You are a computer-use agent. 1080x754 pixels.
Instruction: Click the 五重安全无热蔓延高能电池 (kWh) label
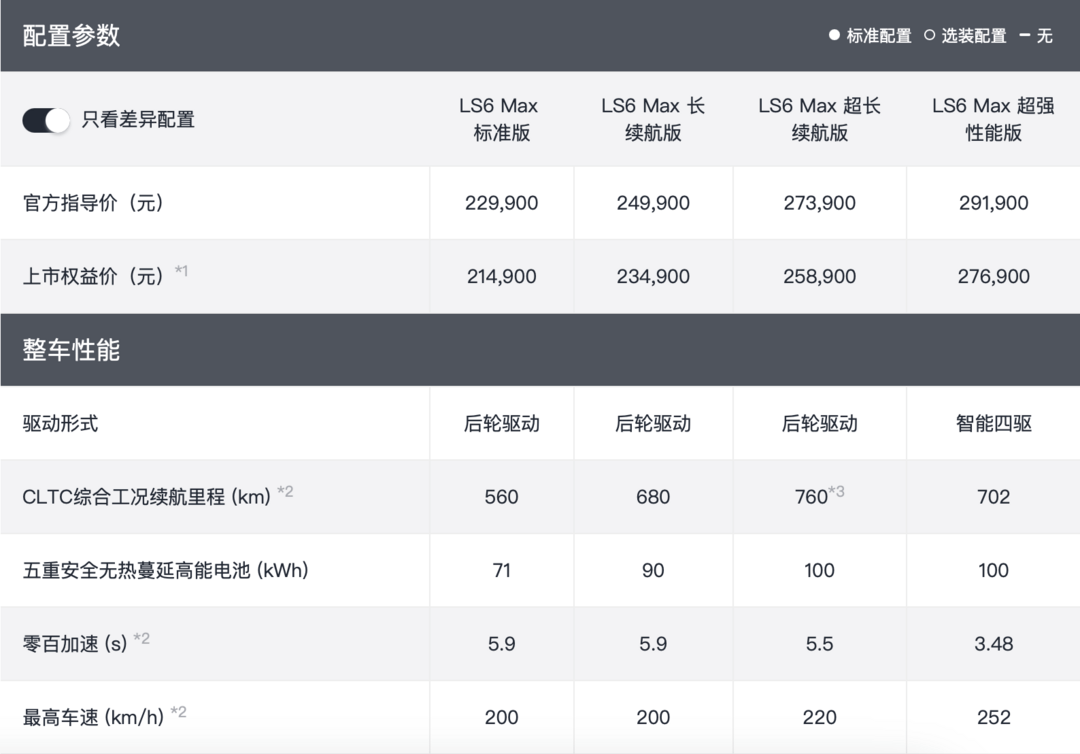pyautogui.click(x=165, y=570)
